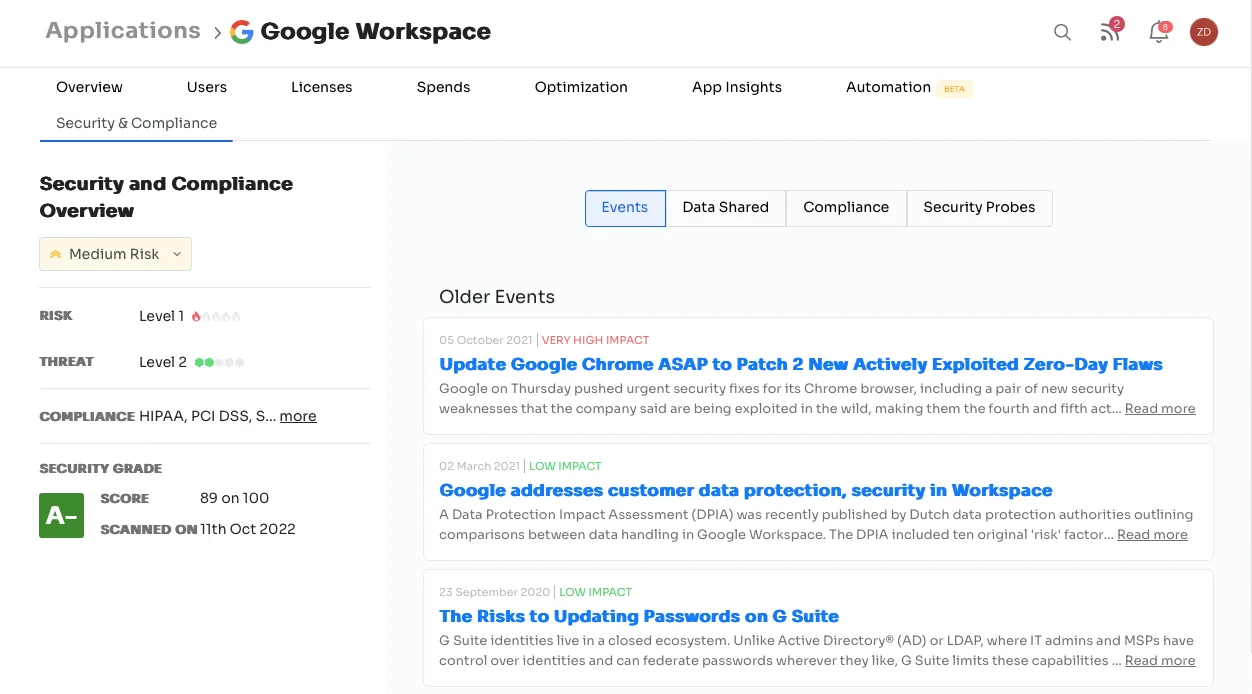Open the feed updates icon
This screenshot has height=694, width=1252.
(1110, 31)
